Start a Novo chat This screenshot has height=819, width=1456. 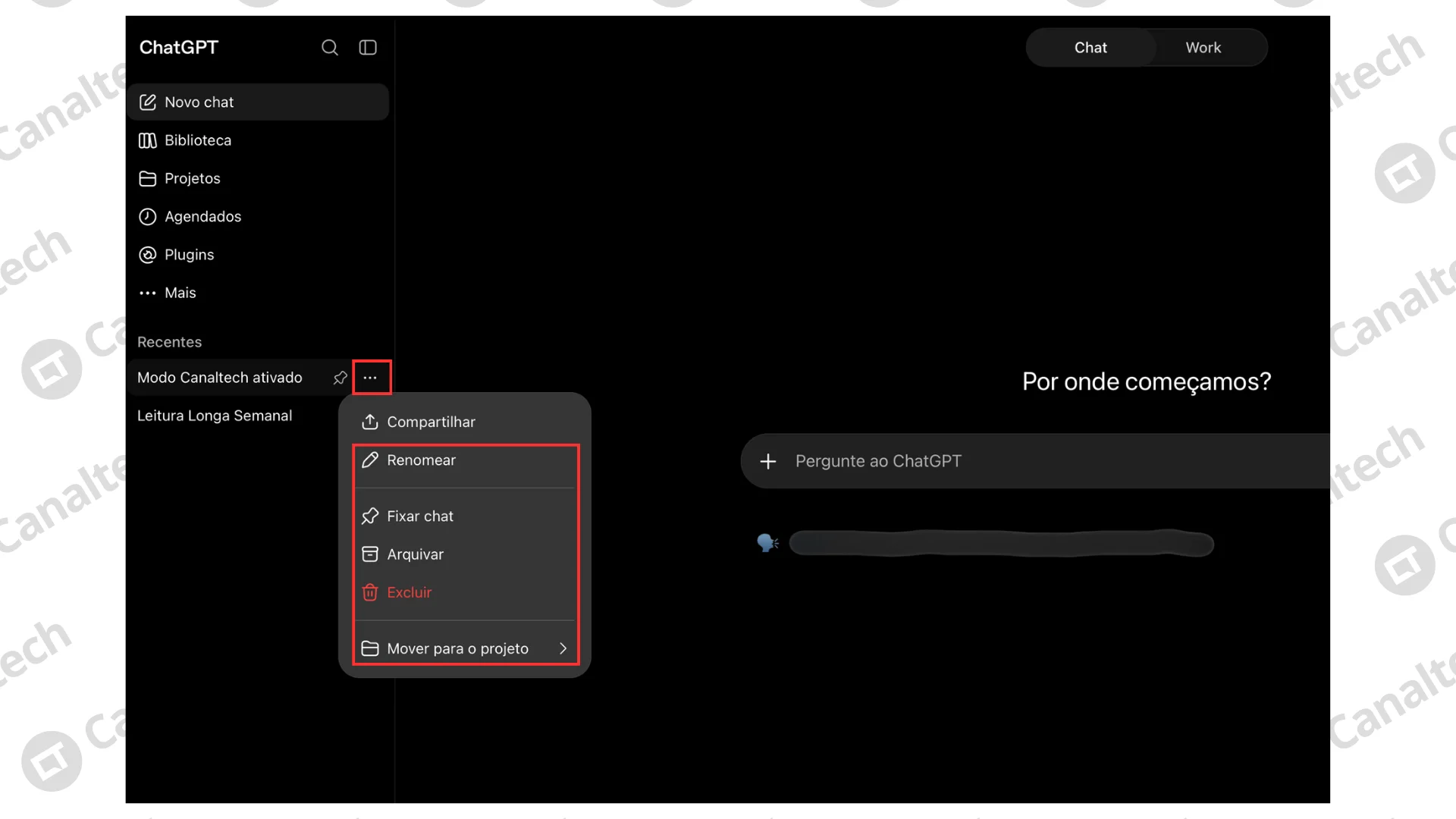258,102
